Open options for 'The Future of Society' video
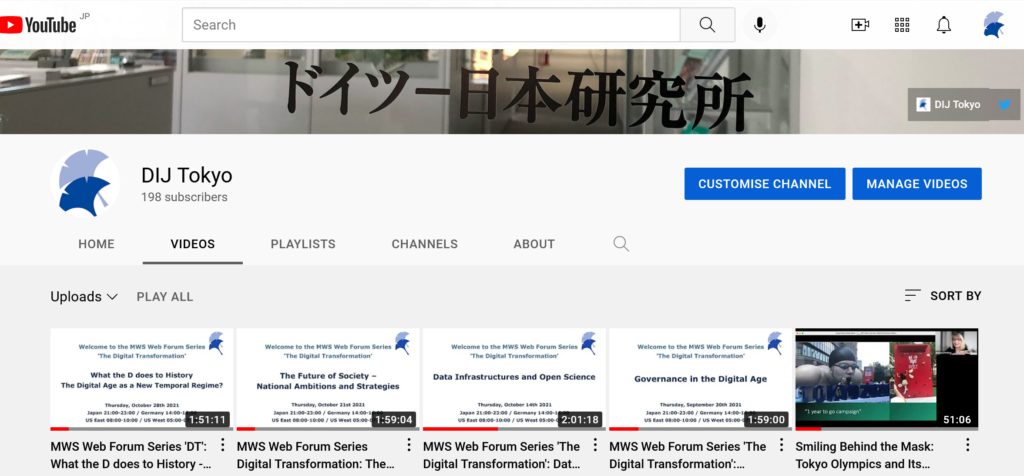This screenshot has width=1024, height=476. [409, 445]
